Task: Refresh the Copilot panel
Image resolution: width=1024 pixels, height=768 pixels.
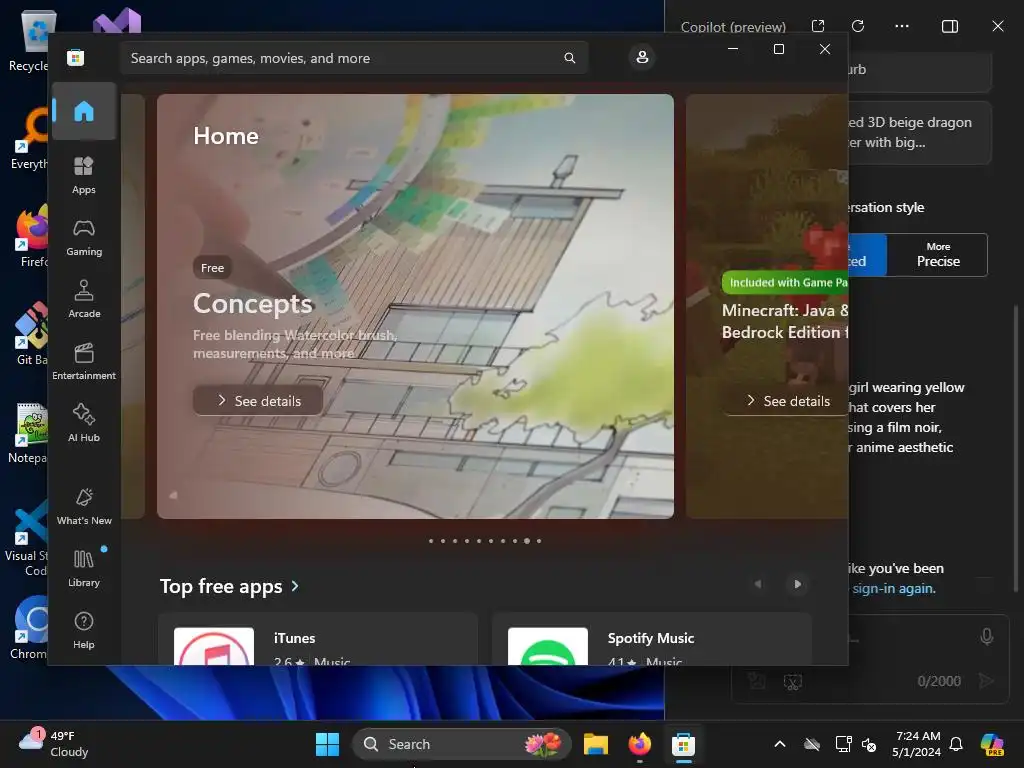Action: click(x=858, y=26)
